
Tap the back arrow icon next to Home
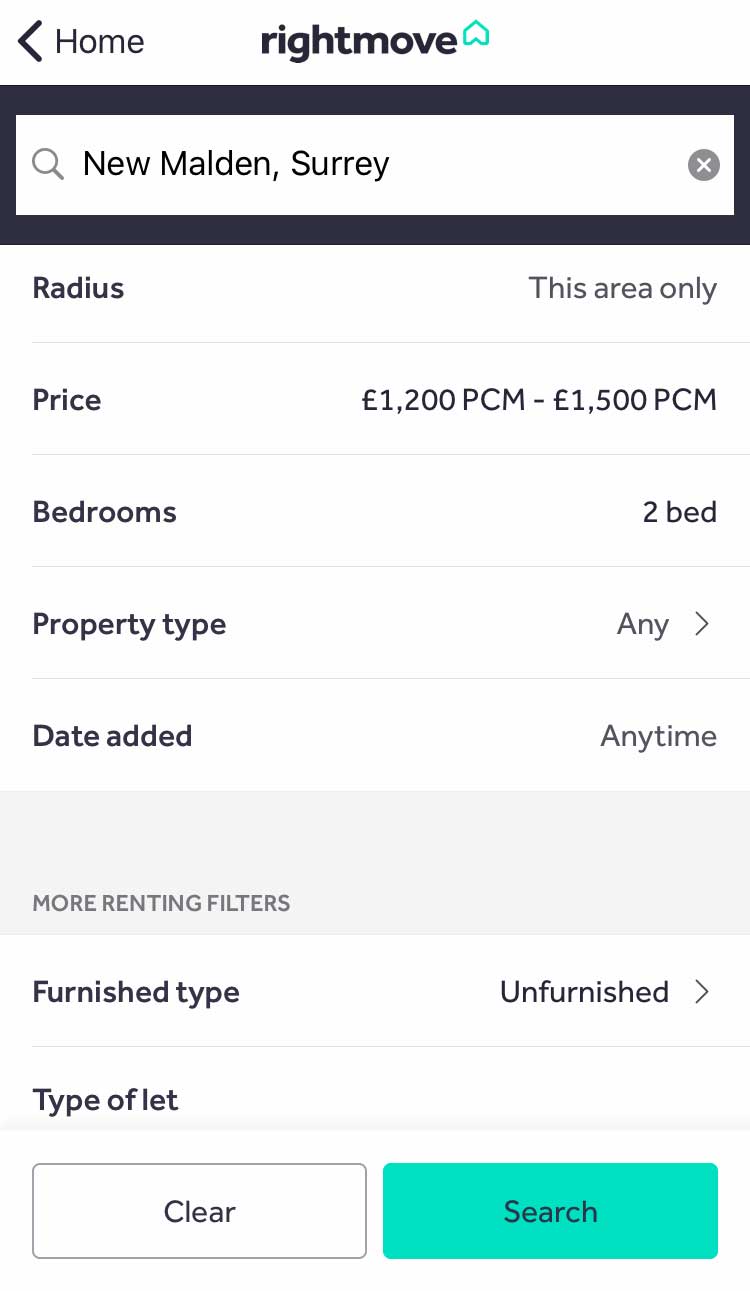pyautogui.click(x=30, y=42)
